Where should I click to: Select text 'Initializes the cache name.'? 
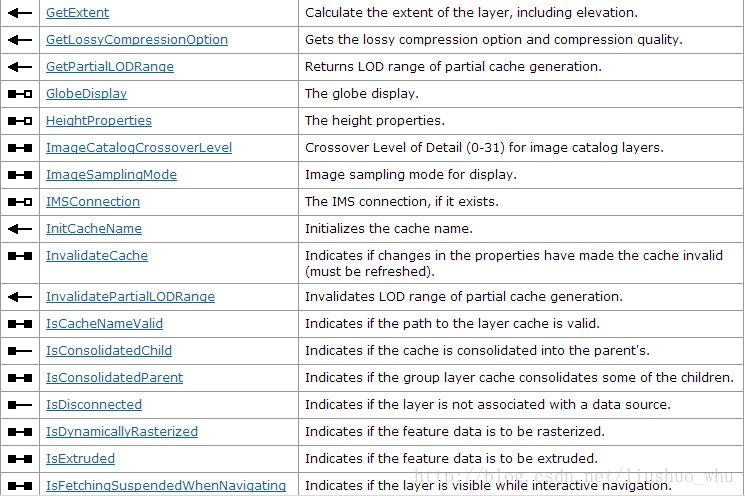389,229
